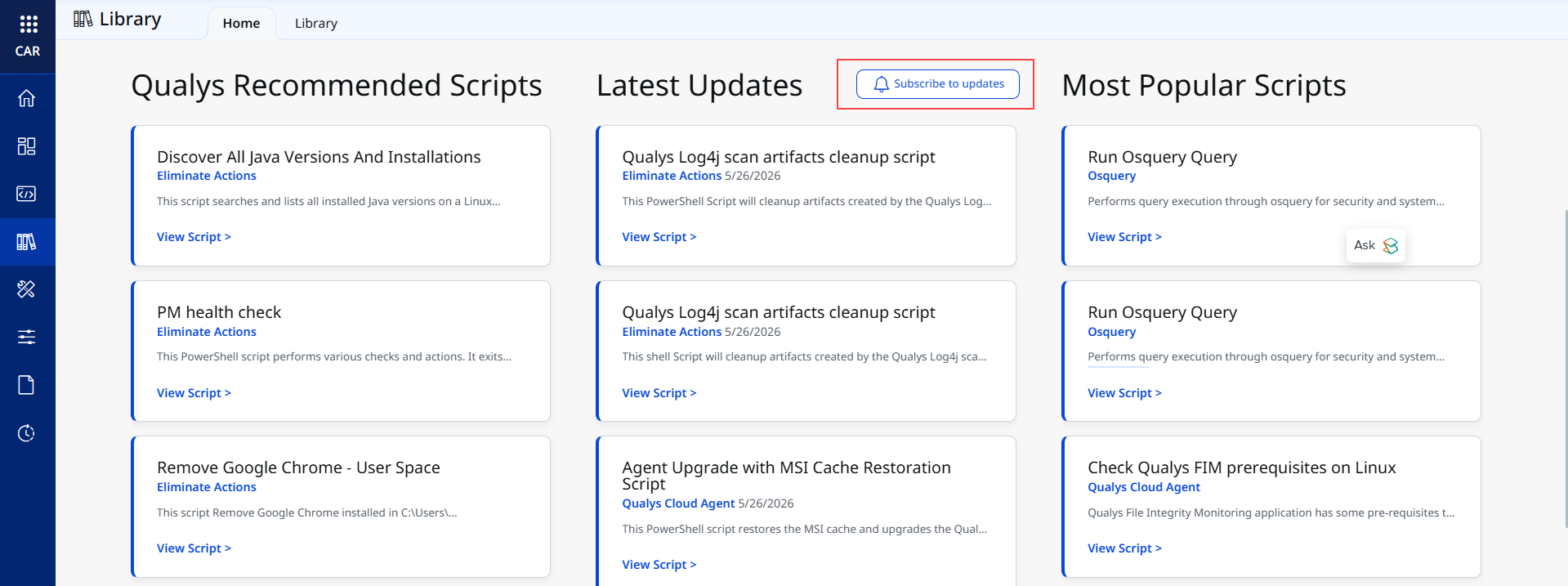The width and height of the screenshot is (1568, 586).
Task: Open the sliders configuration sidebar icon
Action: pyautogui.click(x=27, y=337)
